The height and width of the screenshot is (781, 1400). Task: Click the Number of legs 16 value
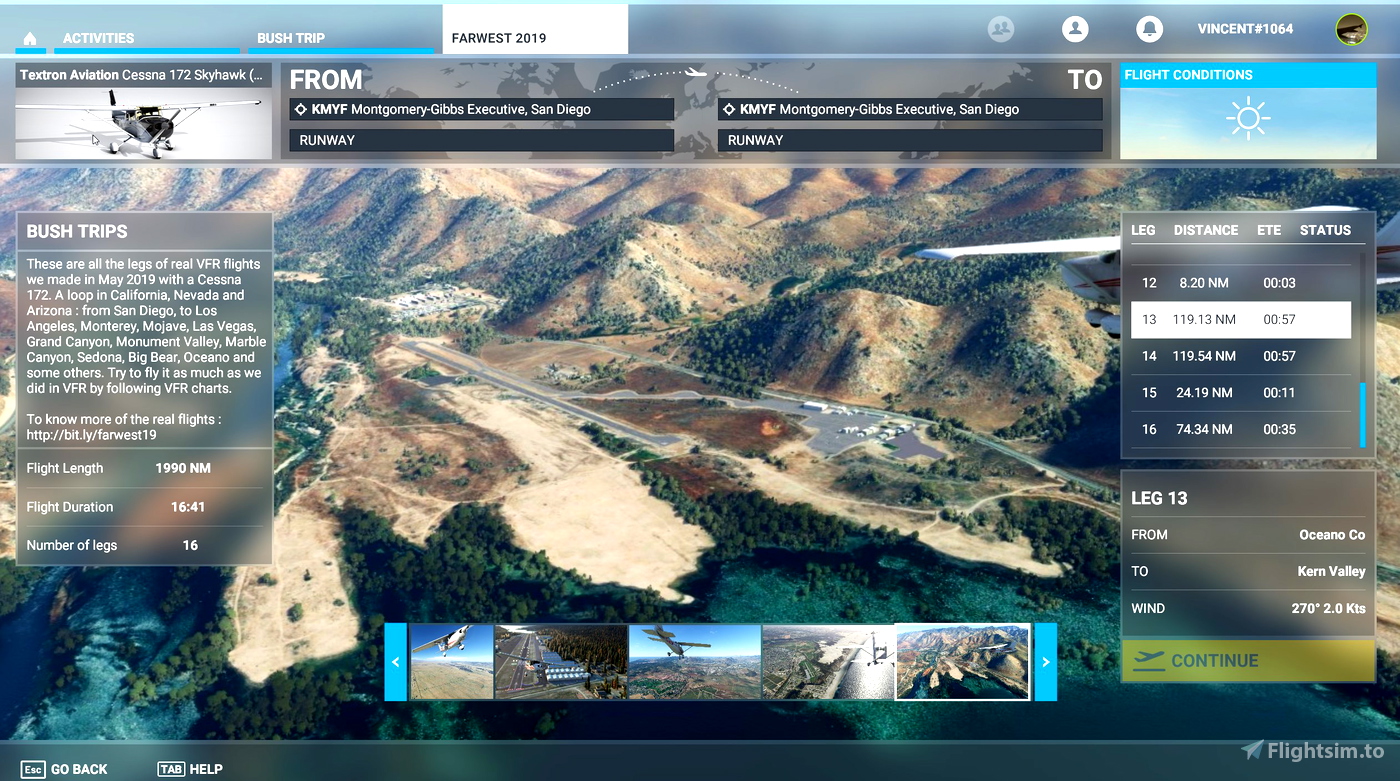click(x=190, y=545)
